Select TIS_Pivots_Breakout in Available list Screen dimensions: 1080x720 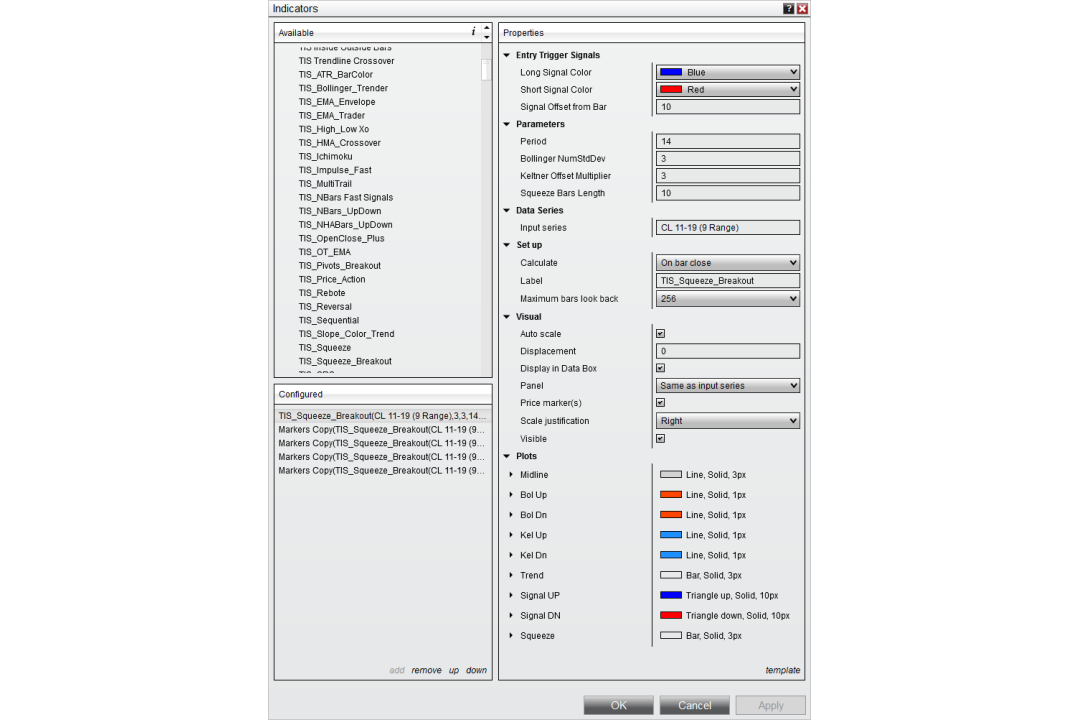[340, 265]
